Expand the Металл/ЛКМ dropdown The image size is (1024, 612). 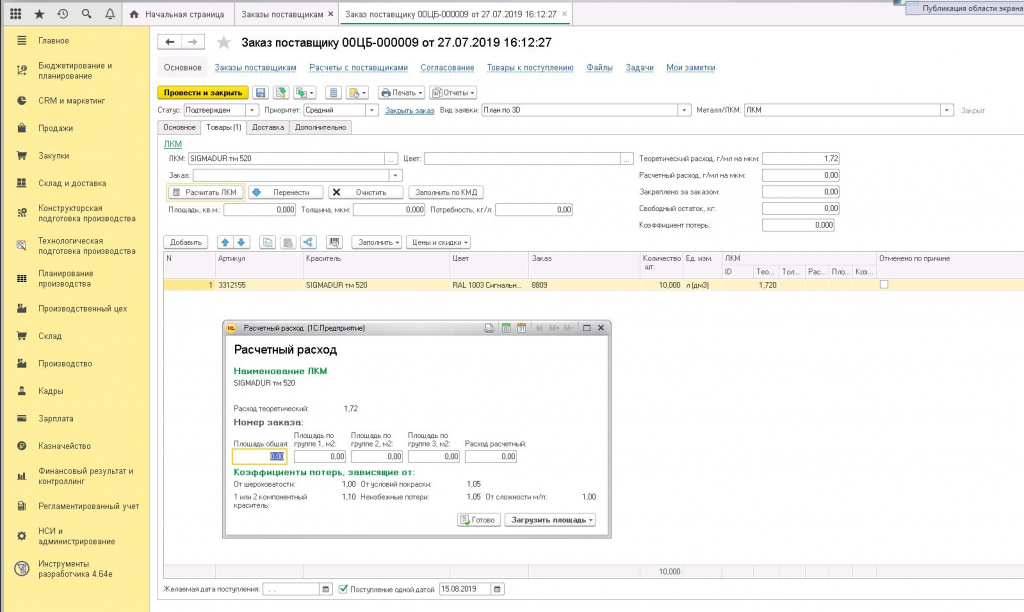click(946, 110)
